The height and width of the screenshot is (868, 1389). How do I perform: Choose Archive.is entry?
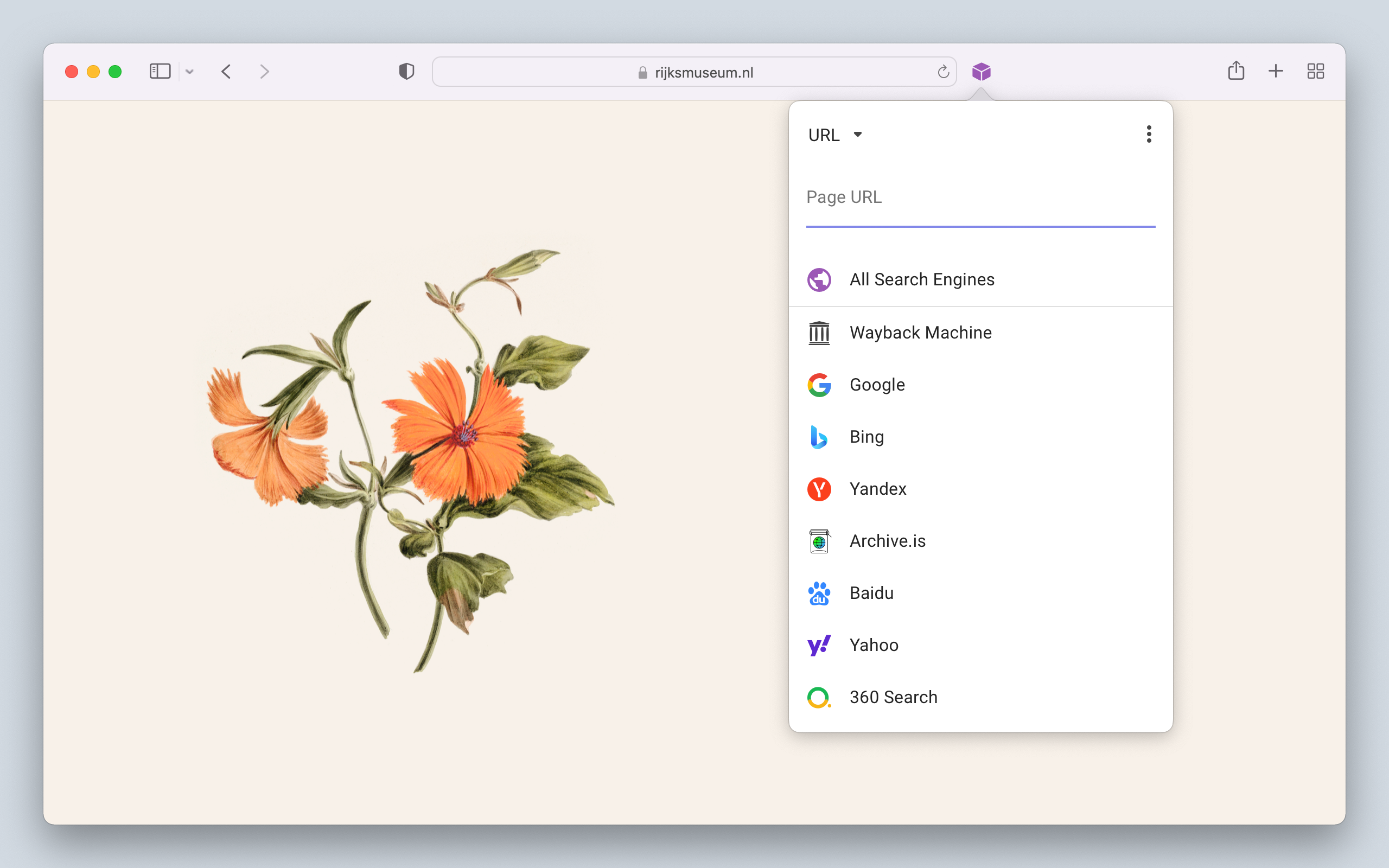coord(887,541)
